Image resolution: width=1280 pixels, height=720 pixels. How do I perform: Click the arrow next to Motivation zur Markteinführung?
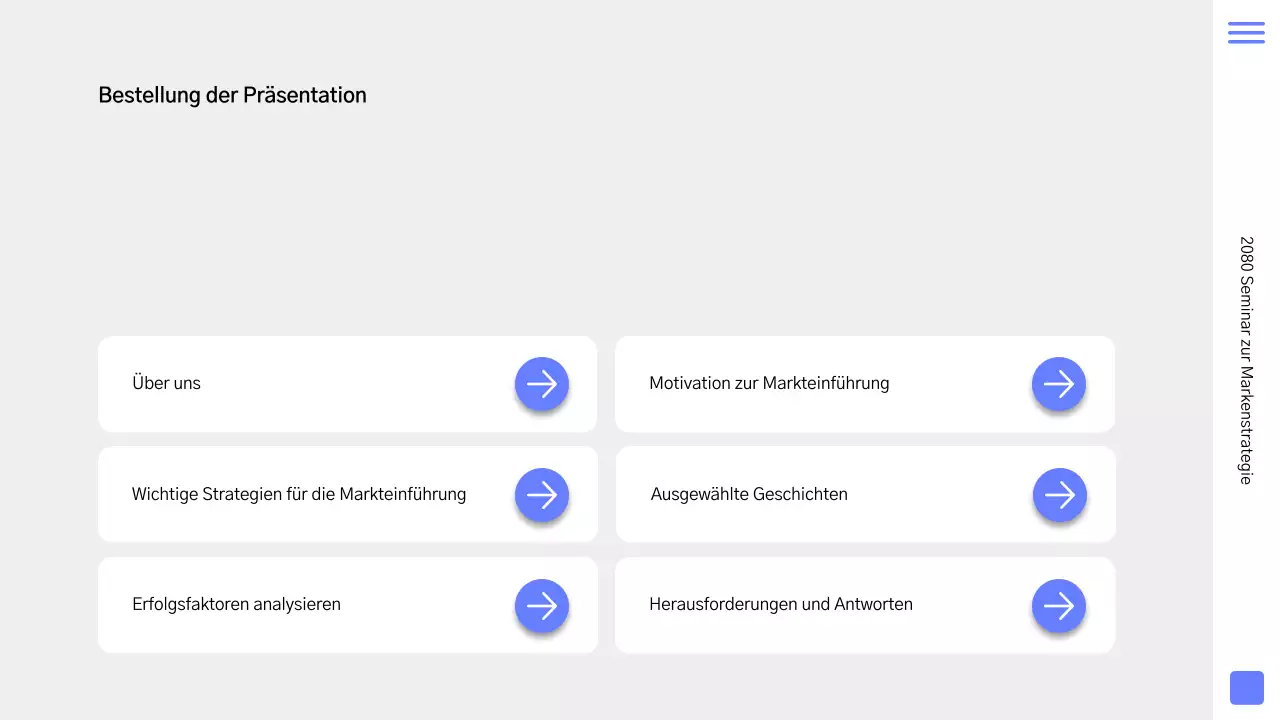1058,384
